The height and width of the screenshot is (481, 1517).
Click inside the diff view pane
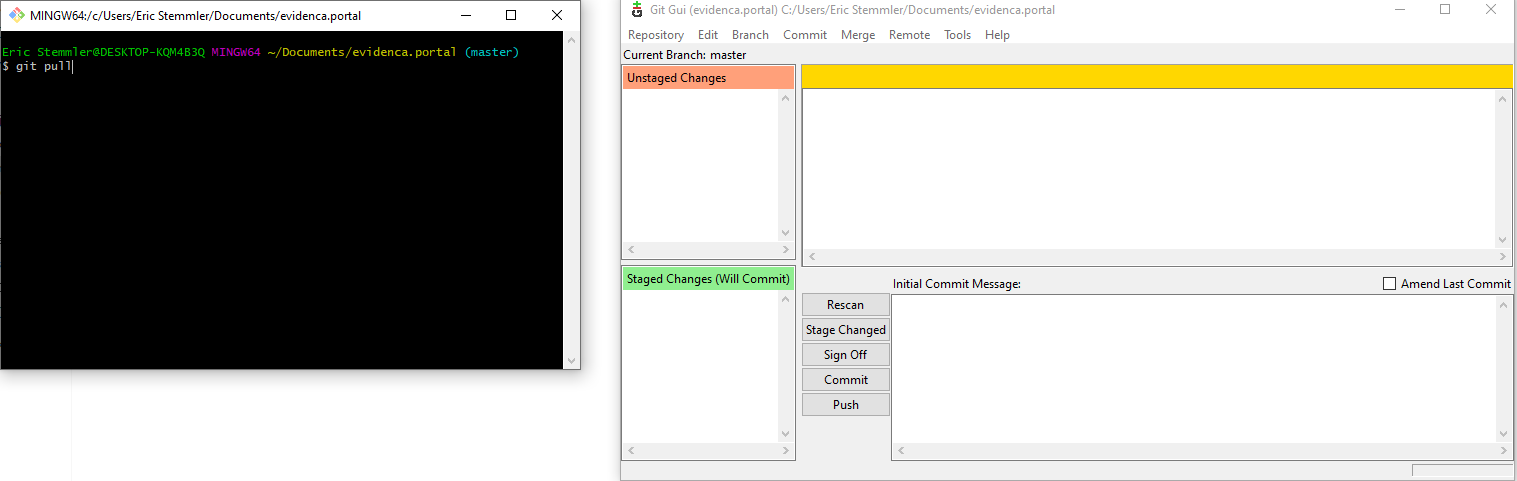[1149, 168]
